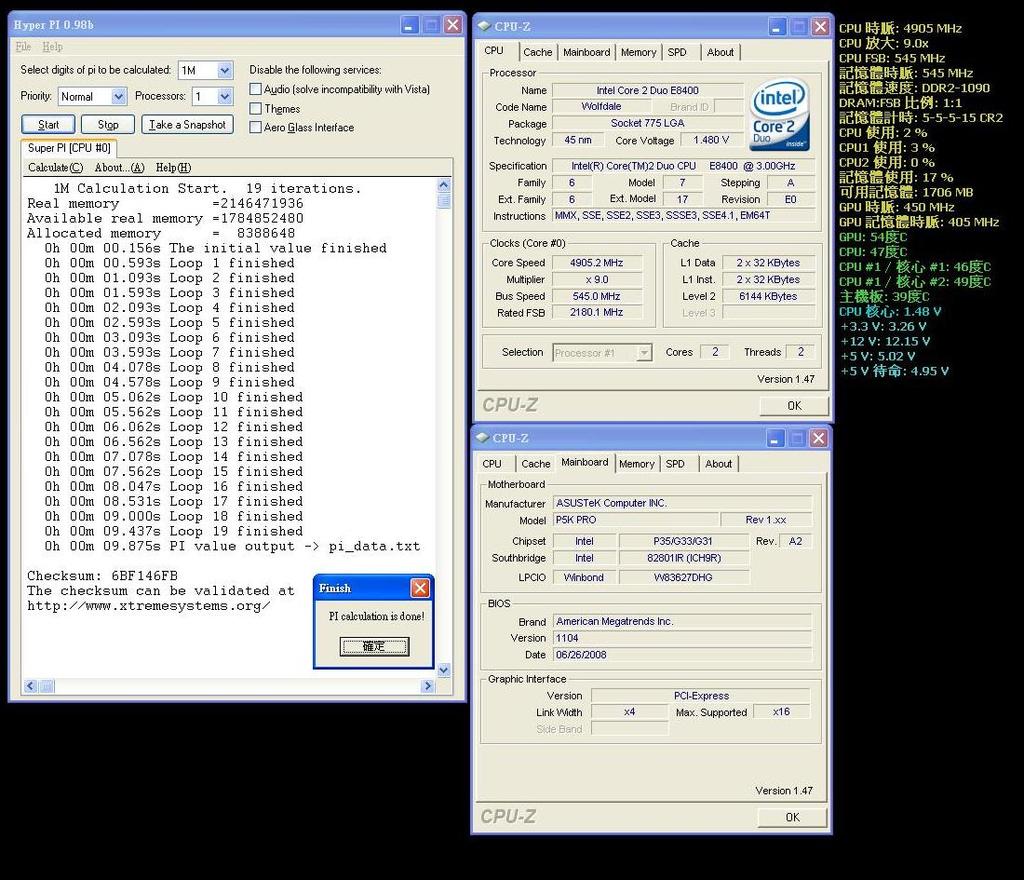Select the Super PI [CPU #0] tab

pyautogui.click(x=69, y=148)
